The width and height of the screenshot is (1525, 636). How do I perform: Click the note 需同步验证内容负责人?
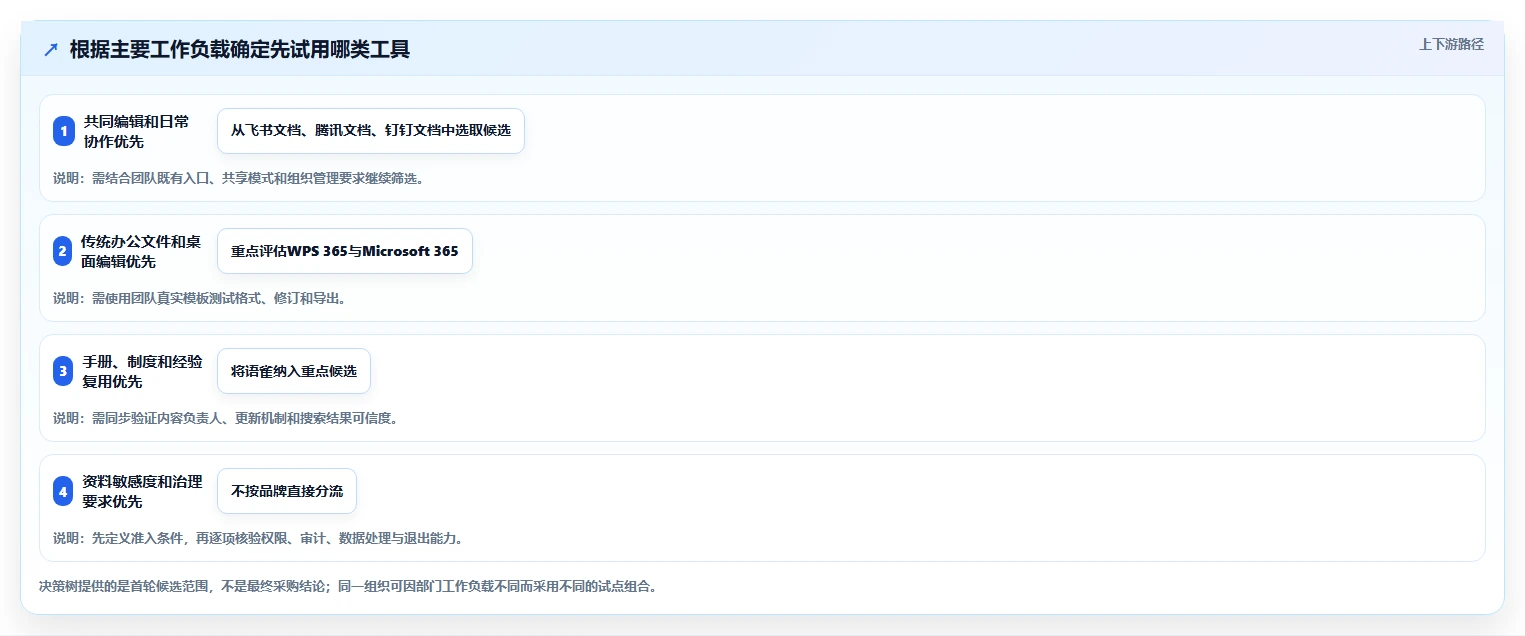pos(226,418)
